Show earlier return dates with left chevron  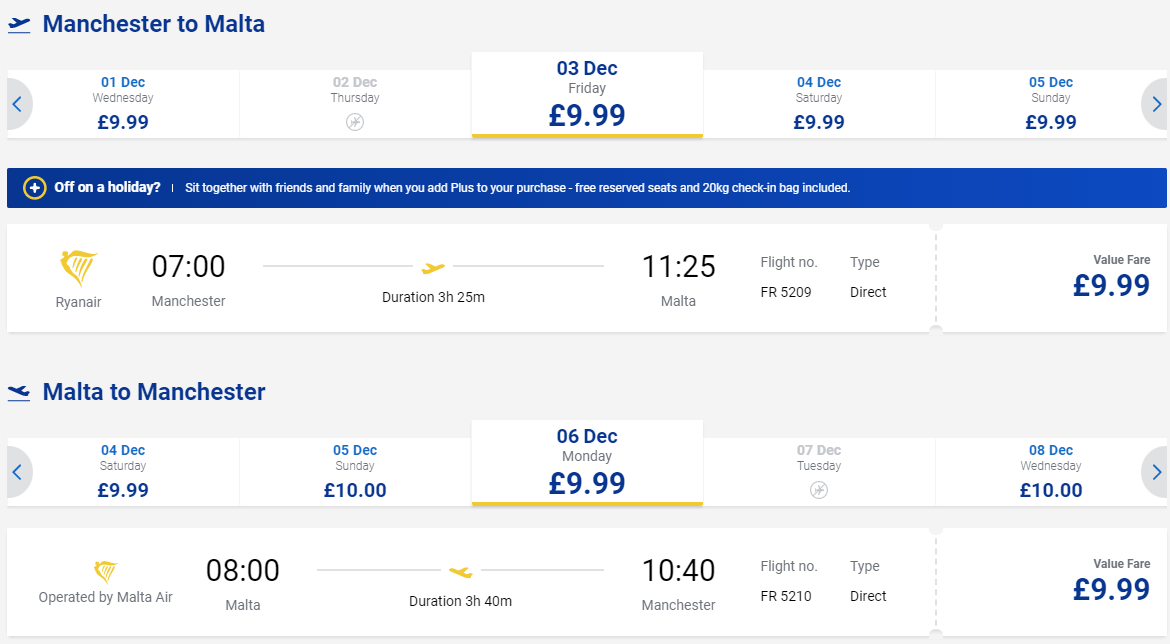pos(18,472)
